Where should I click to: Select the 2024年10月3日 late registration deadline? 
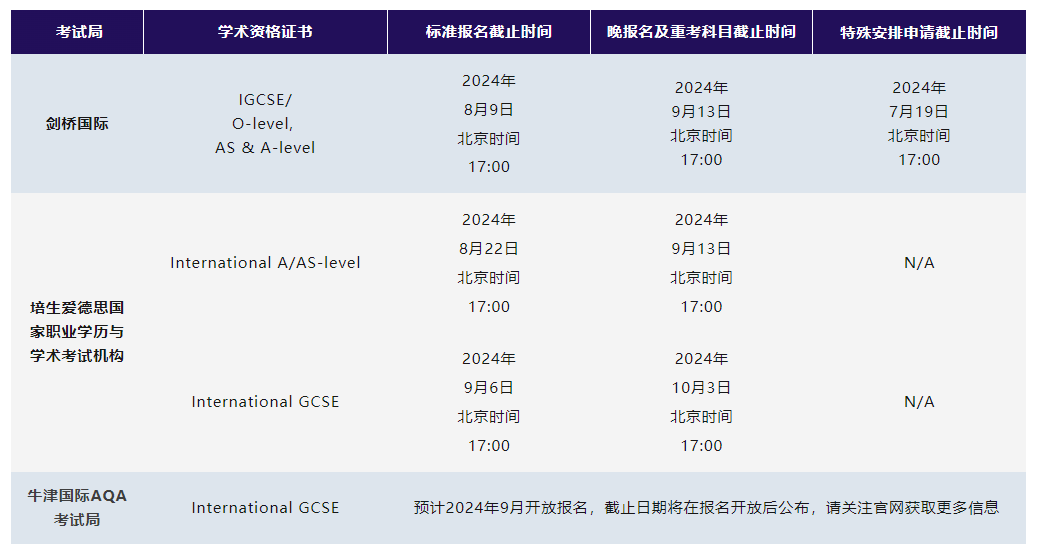click(701, 402)
